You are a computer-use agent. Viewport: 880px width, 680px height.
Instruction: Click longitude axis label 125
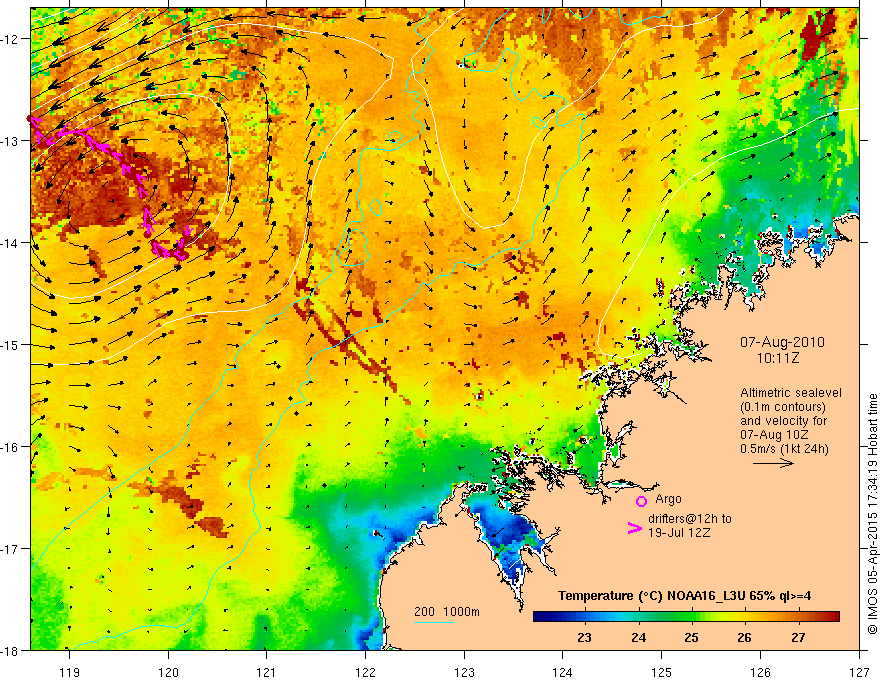pos(662,672)
